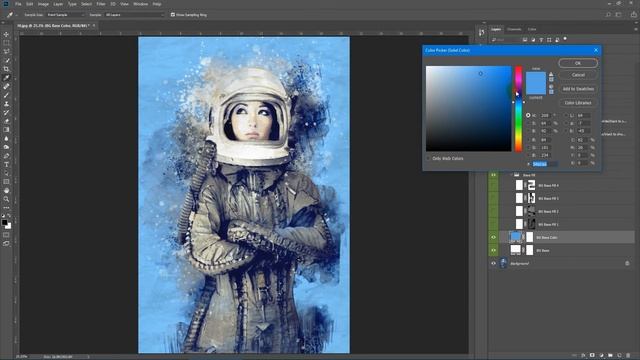This screenshot has height=360, width=640.
Task: Select the Eraser tool
Action: (6, 121)
